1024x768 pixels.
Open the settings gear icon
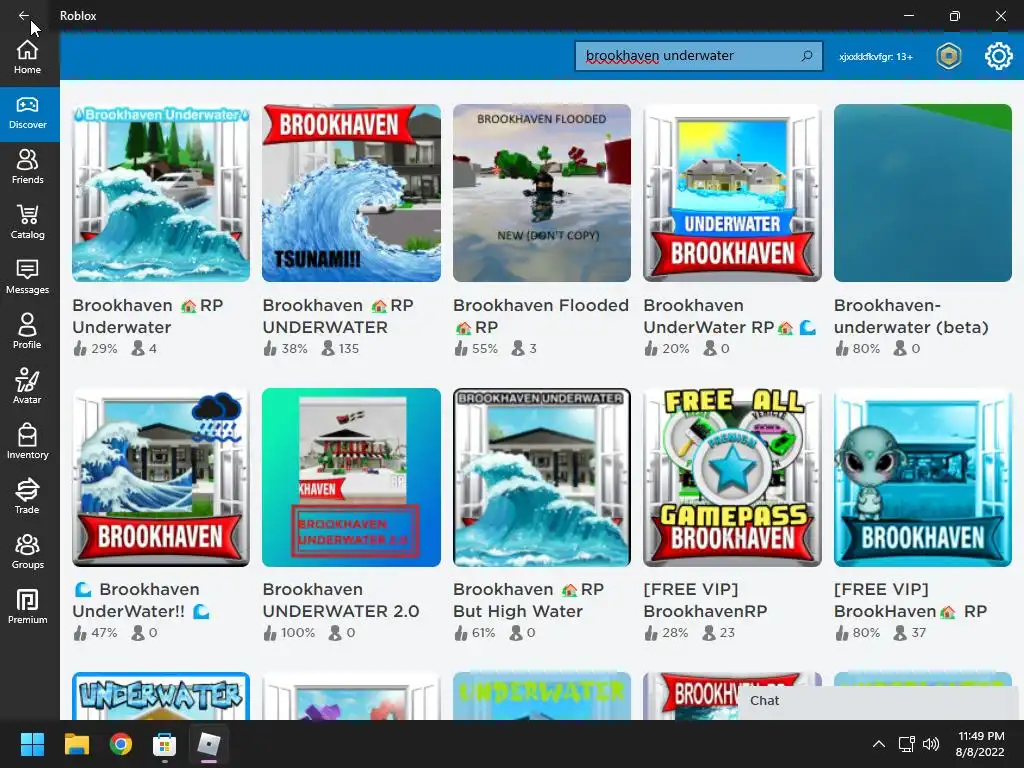(x=998, y=56)
